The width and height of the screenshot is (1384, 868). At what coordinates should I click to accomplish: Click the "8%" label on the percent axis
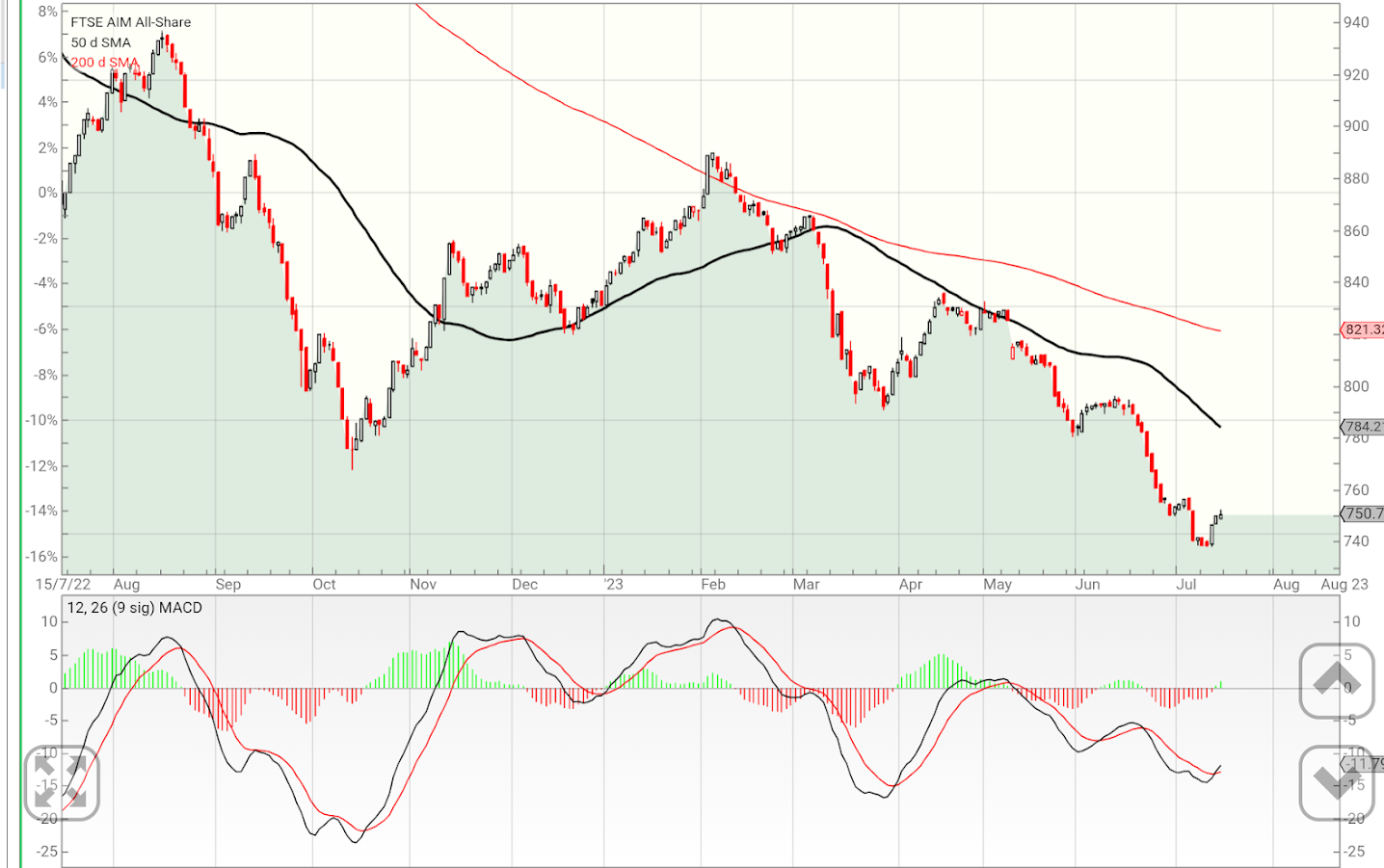click(48, 12)
